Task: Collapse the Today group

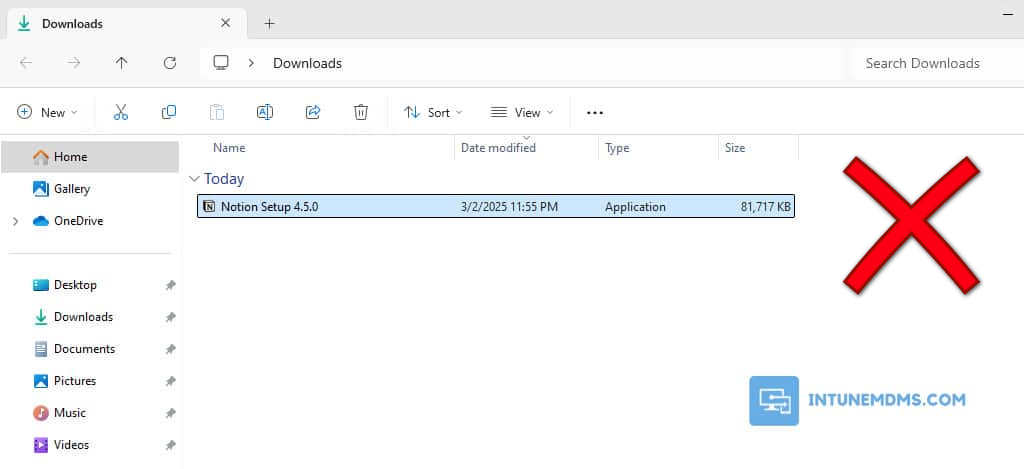Action: 194,179
